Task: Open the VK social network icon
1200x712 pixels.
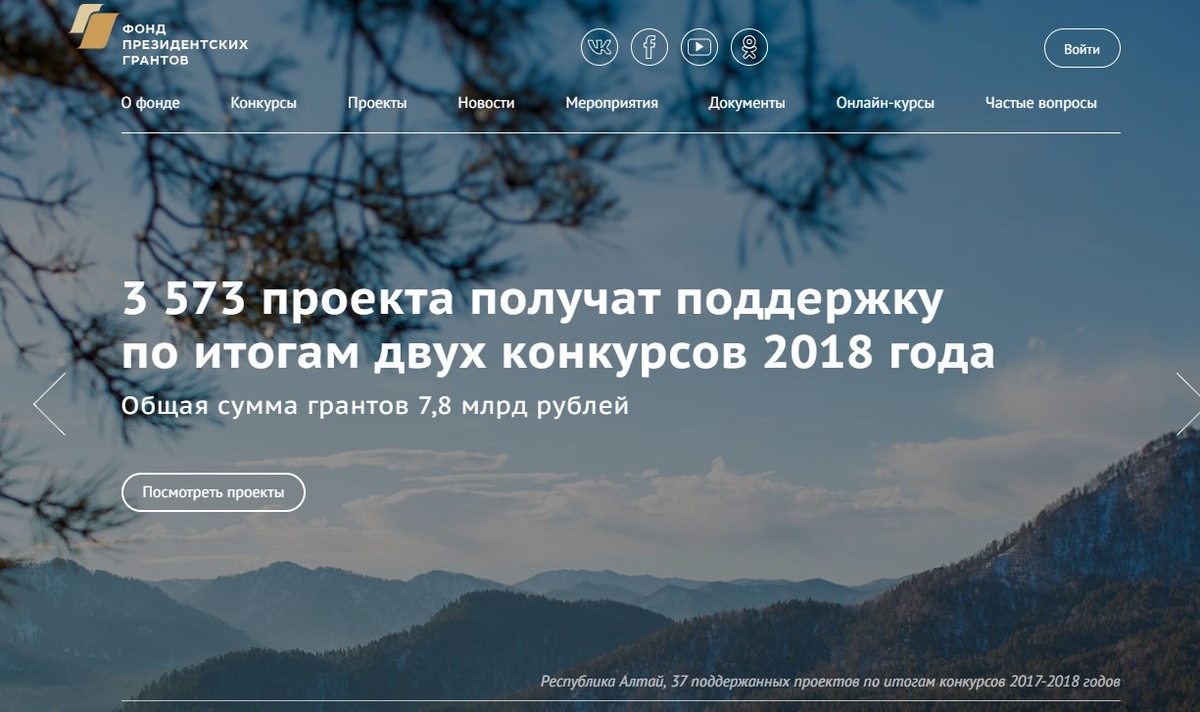Action: 599,47
